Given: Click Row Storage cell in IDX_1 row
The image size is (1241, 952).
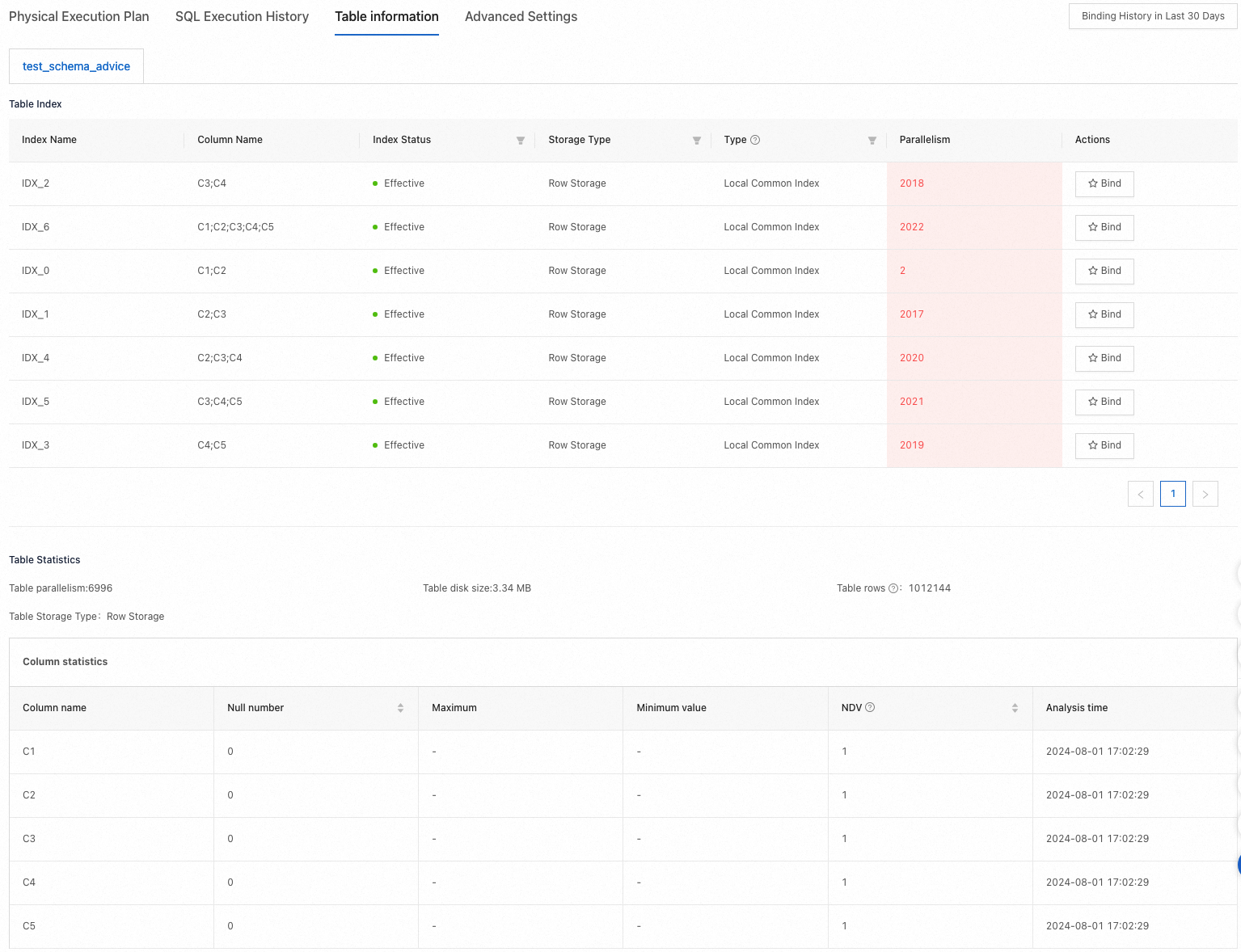Looking at the screenshot, I should coord(577,314).
